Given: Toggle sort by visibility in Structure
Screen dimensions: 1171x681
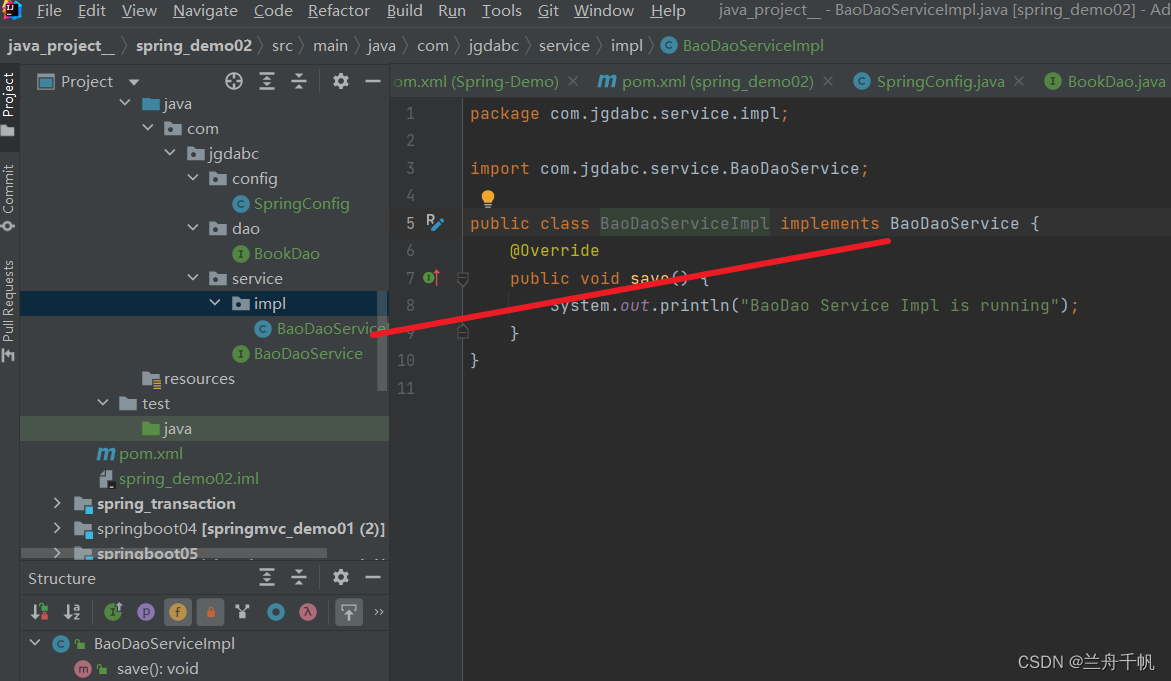Looking at the screenshot, I should [39, 612].
